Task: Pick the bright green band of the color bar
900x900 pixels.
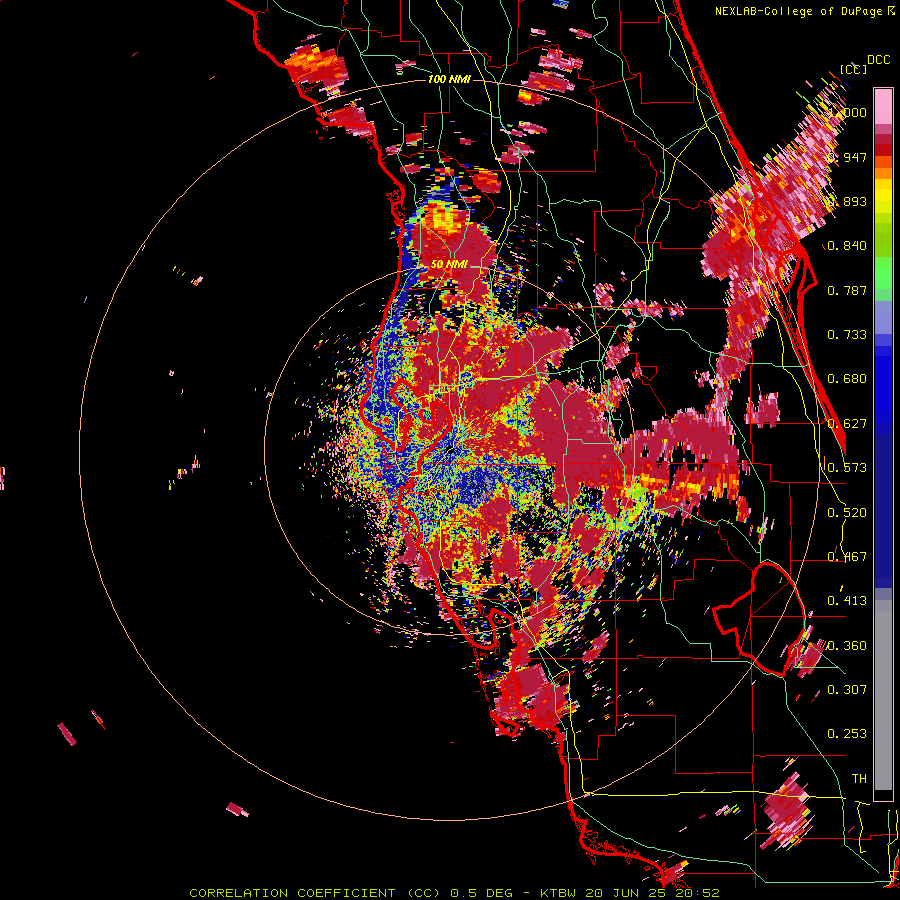Action: [883, 273]
